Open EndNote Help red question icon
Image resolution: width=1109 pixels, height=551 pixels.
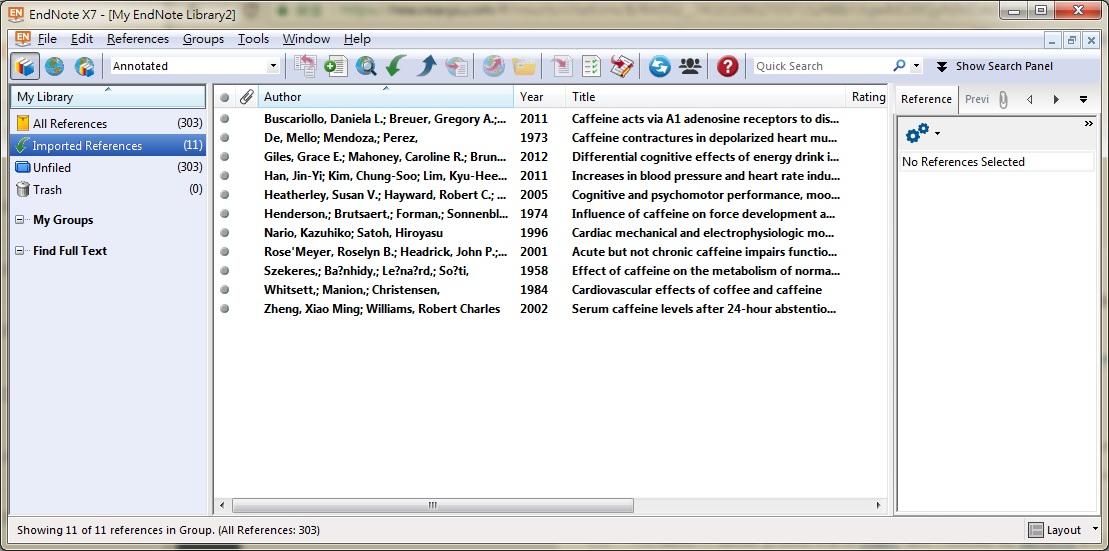727,66
